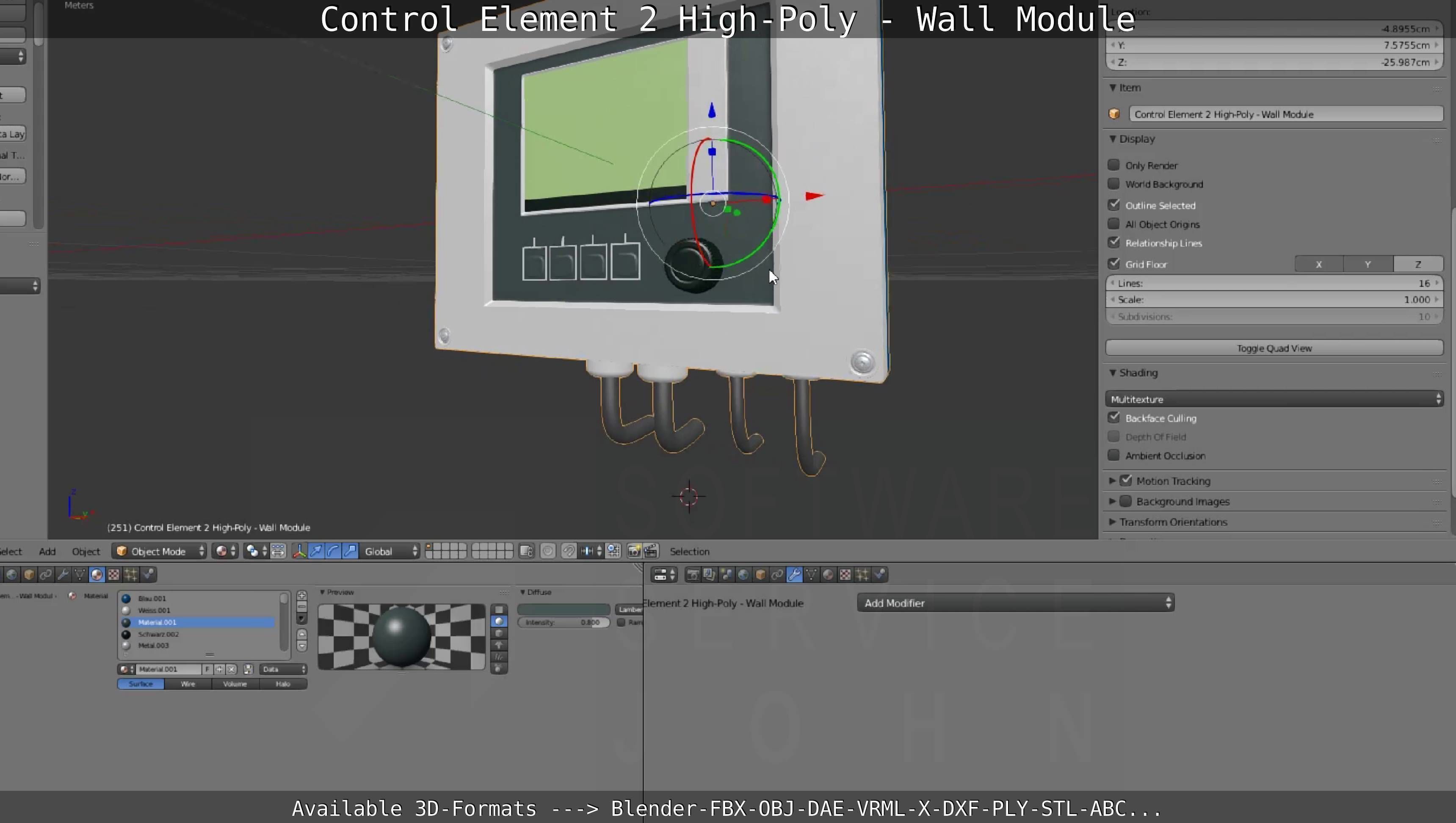The image size is (1456, 823).
Task: Click the diffuse color swatch
Action: coord(564,609)
